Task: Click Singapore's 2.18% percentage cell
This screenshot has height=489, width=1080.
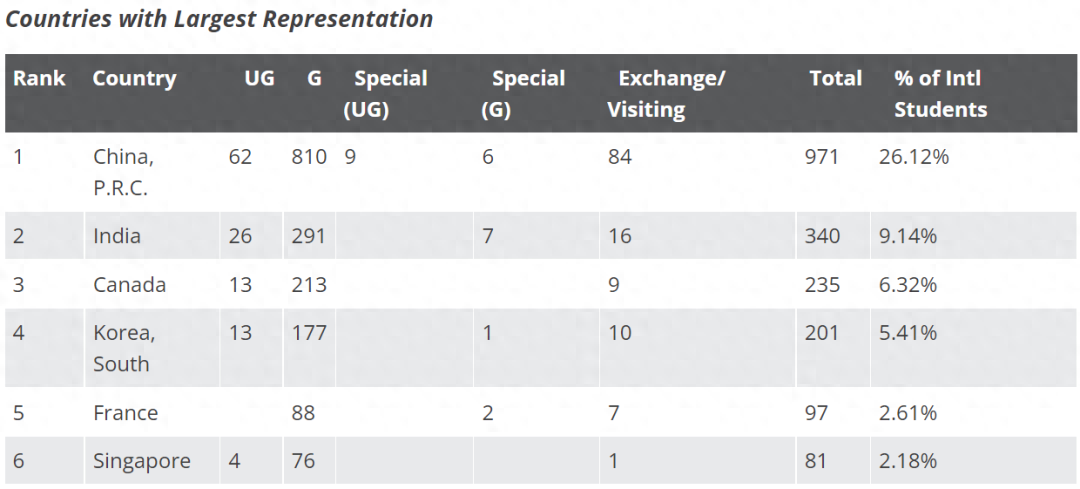Action: pos(907,461)
